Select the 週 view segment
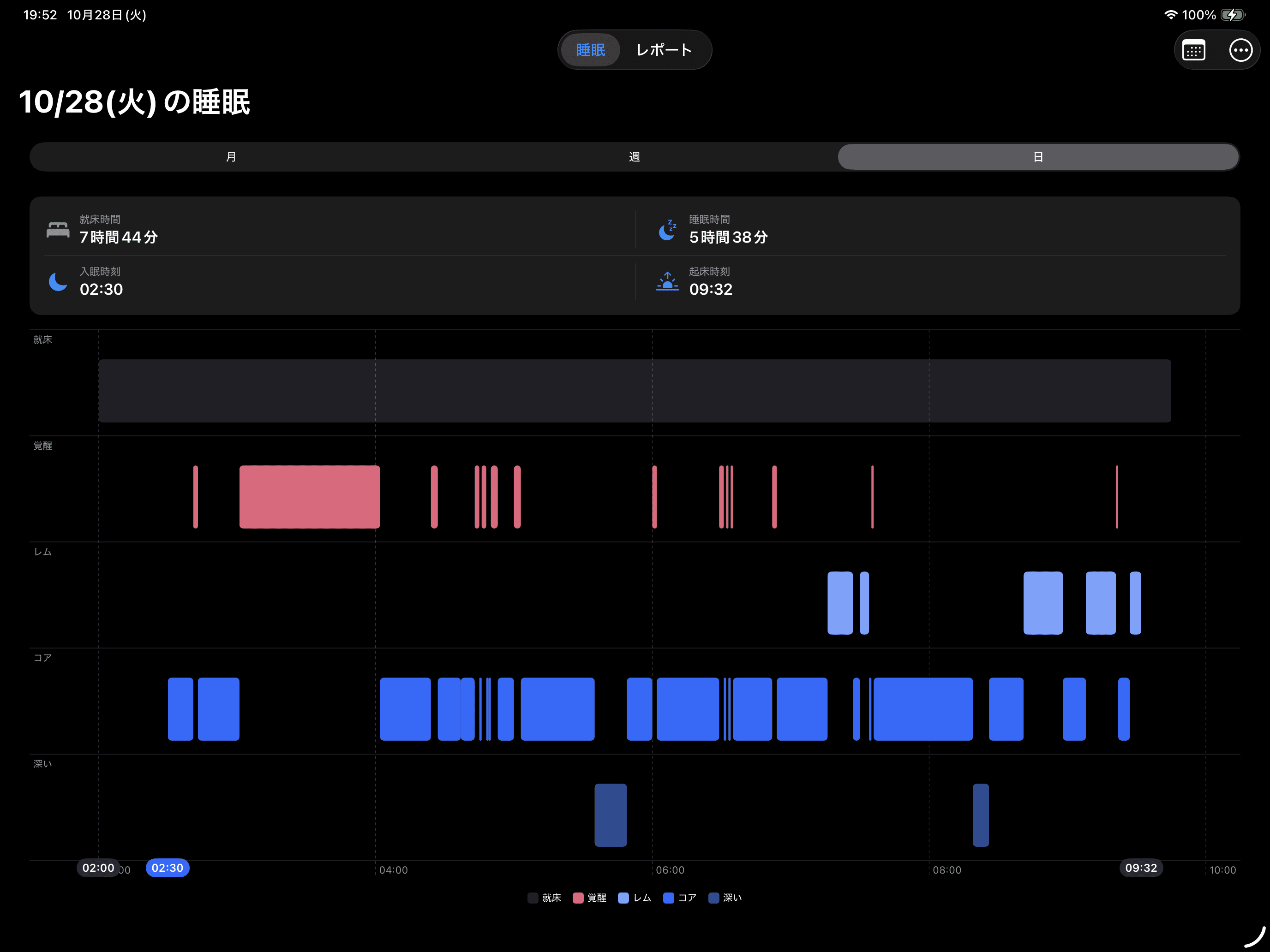The width and height of the screenshot is (1270, 952). tap(635, 157)
